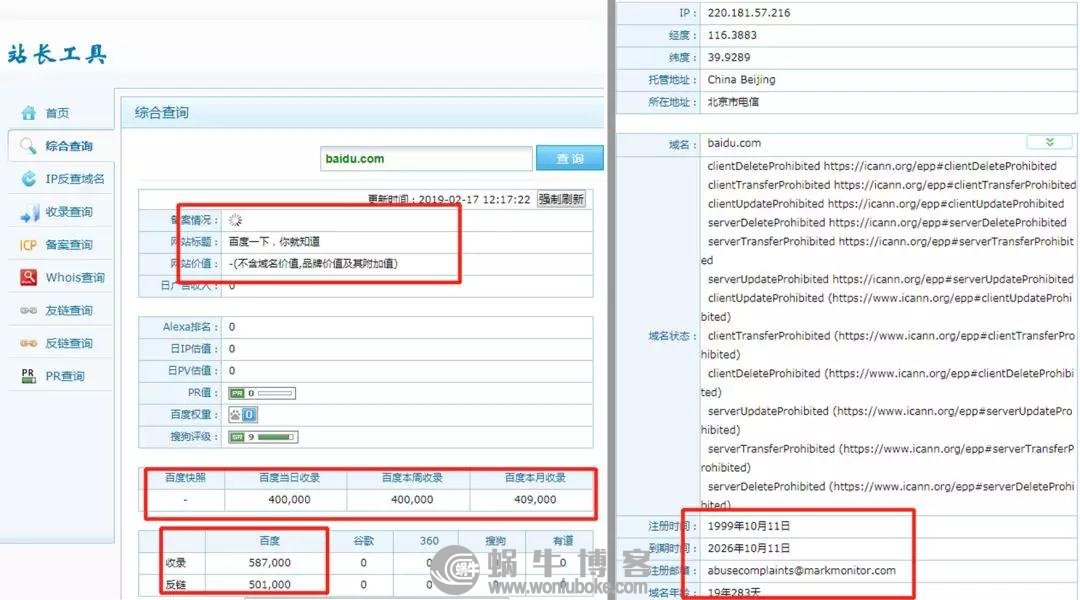Image resolution: width=1080 pixels, height=600 pixels.
Task: Click the 经度 value 116.3883
Action: pos(732,35)
